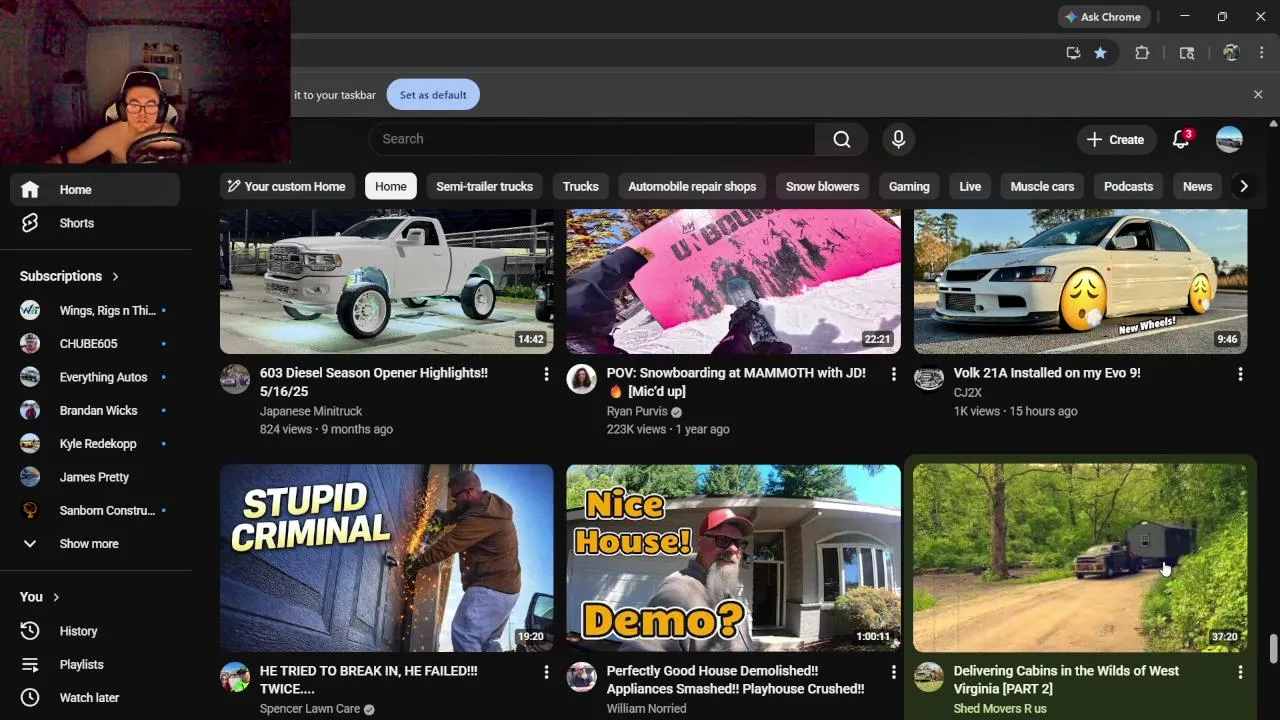Play the white Evo New Wheels thumbnail
The width and height of the screenshot is (1280, 720).
(1080, 281)
